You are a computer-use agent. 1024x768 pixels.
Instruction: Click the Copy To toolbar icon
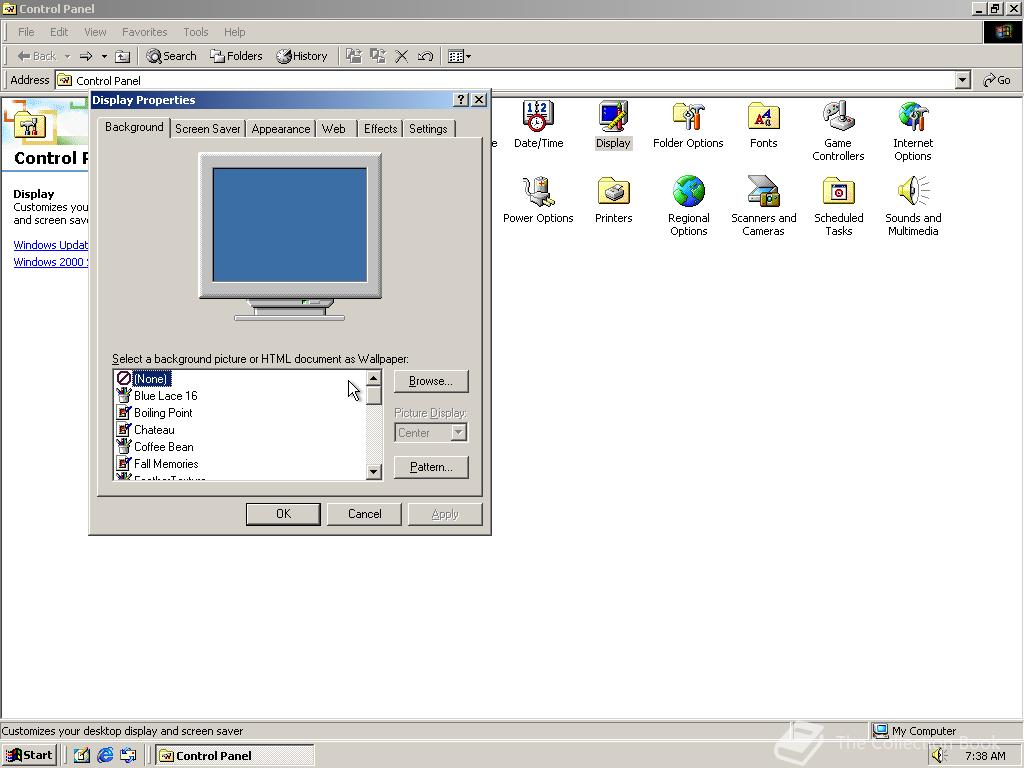(377, 56)
